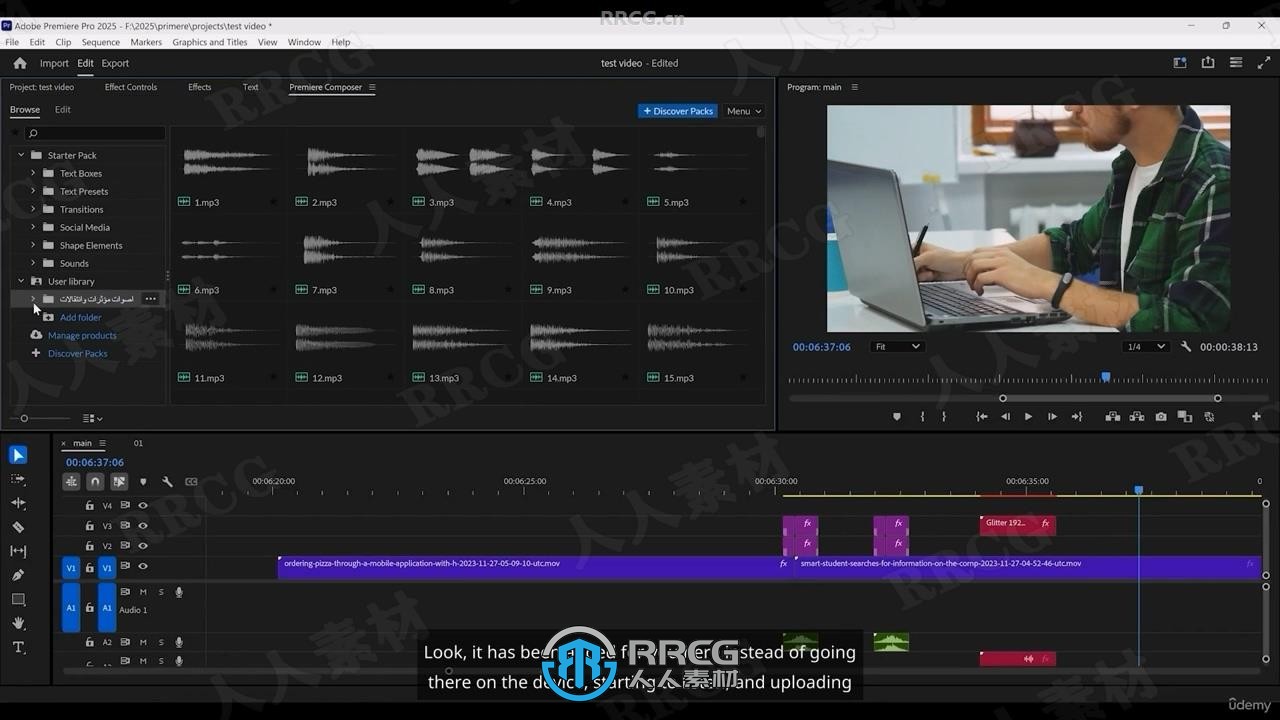Click the Discover Packs button
The image size is (1280, 720).
678,111
